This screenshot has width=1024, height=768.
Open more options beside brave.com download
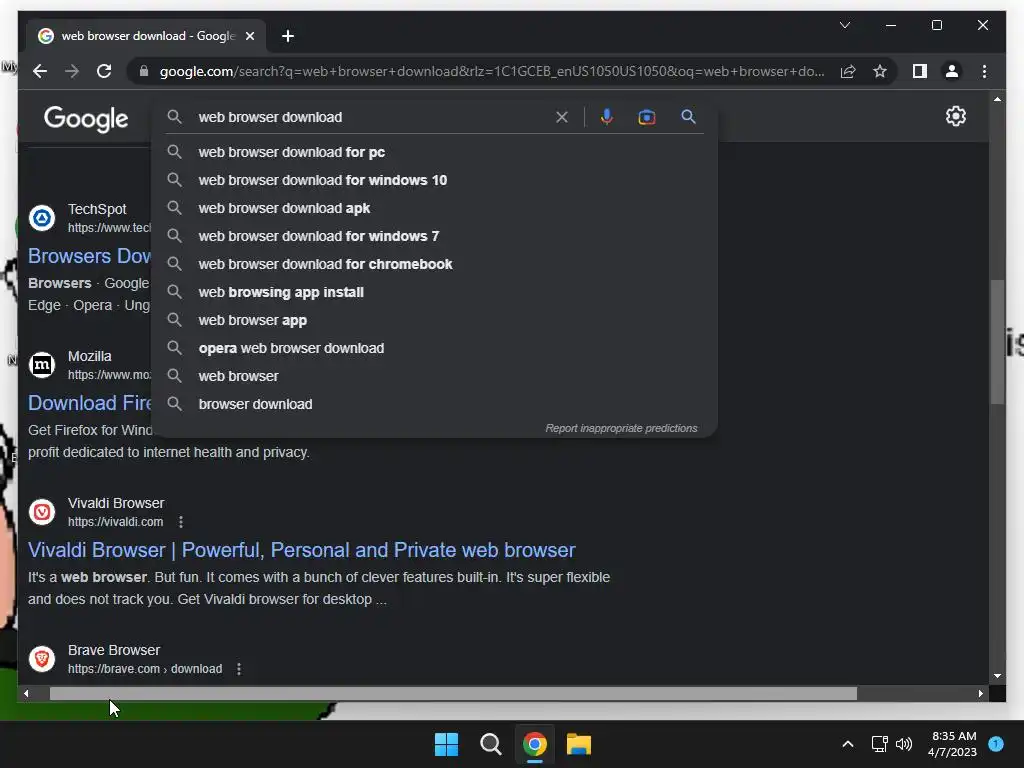coord(239,669)
